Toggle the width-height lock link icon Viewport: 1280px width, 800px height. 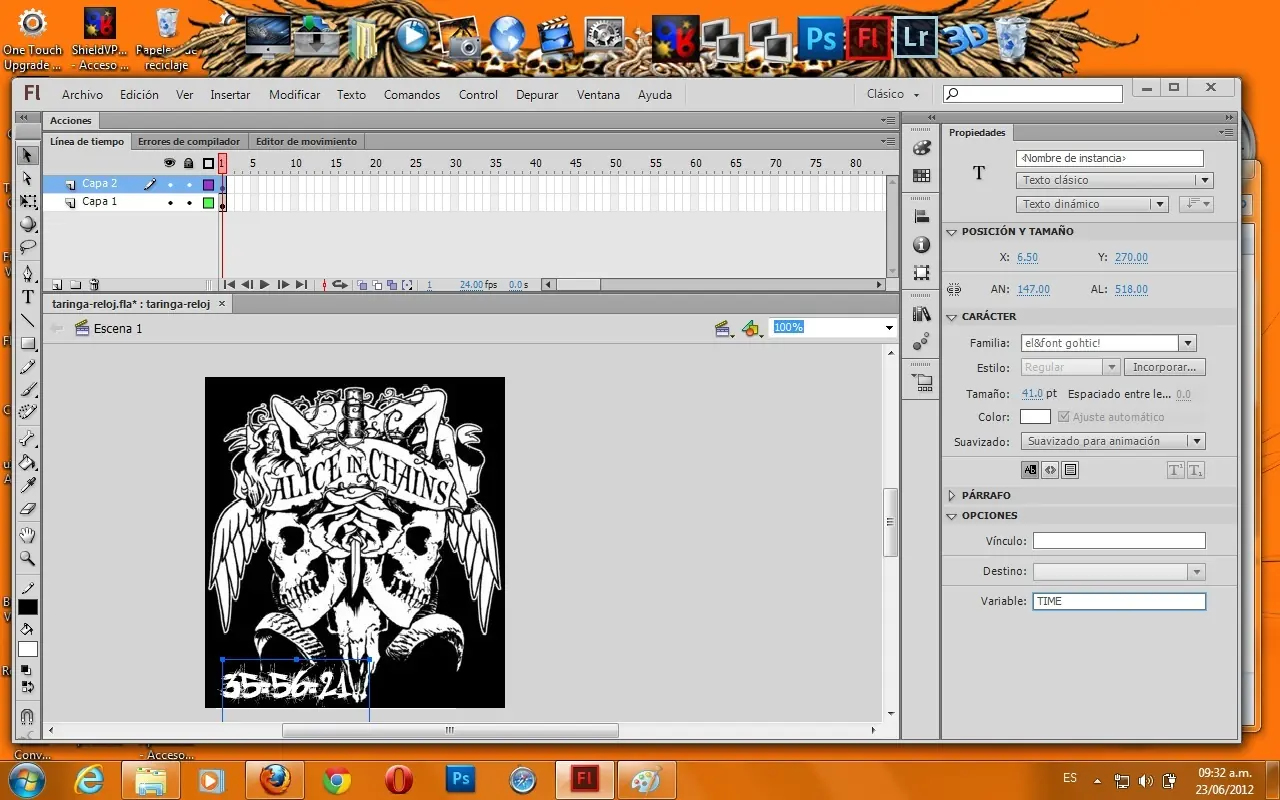tap(953, 289)
